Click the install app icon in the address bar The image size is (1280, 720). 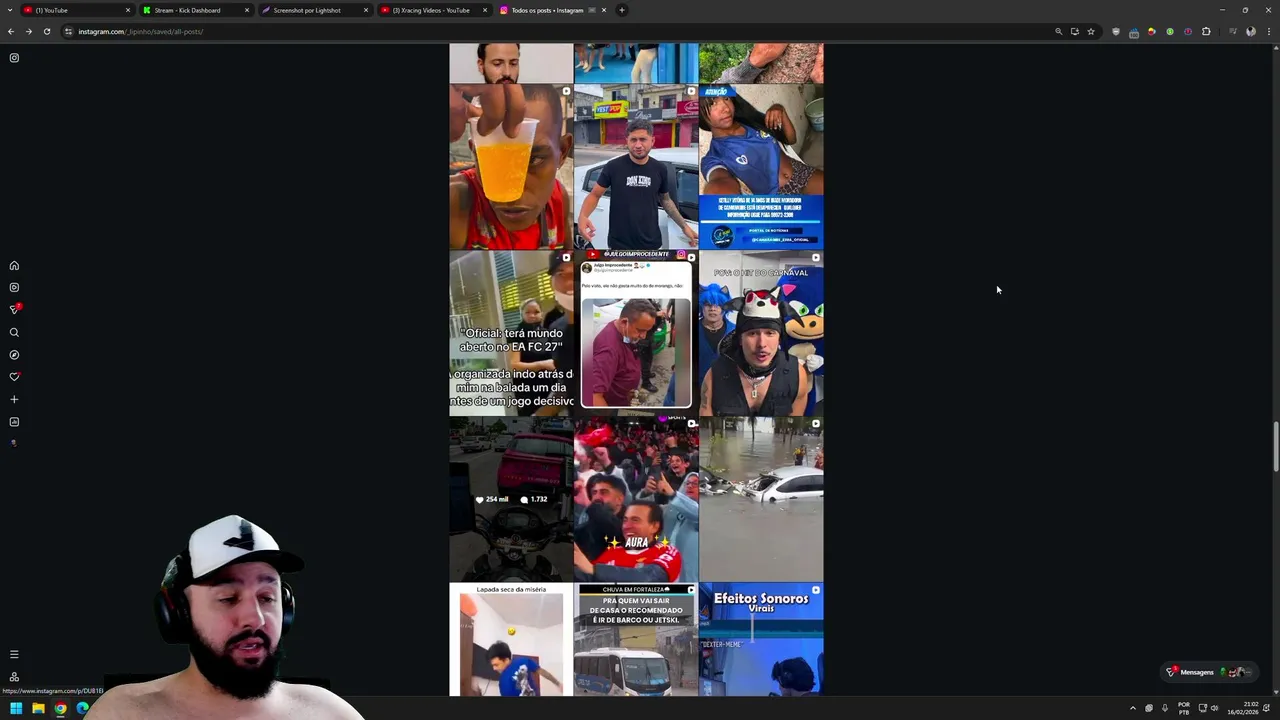point(1075,31)
